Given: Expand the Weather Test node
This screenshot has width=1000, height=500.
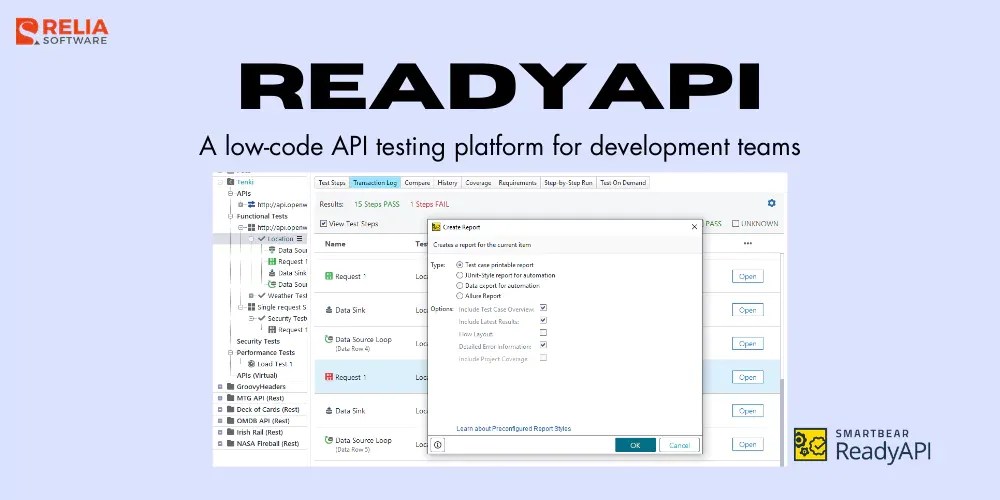Looking at the screenshot, I should pos(251,296).
